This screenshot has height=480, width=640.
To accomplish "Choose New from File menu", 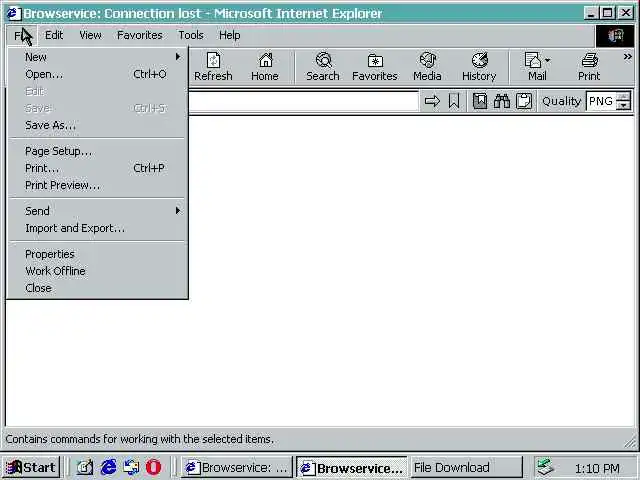I will [x=97, y=57].
